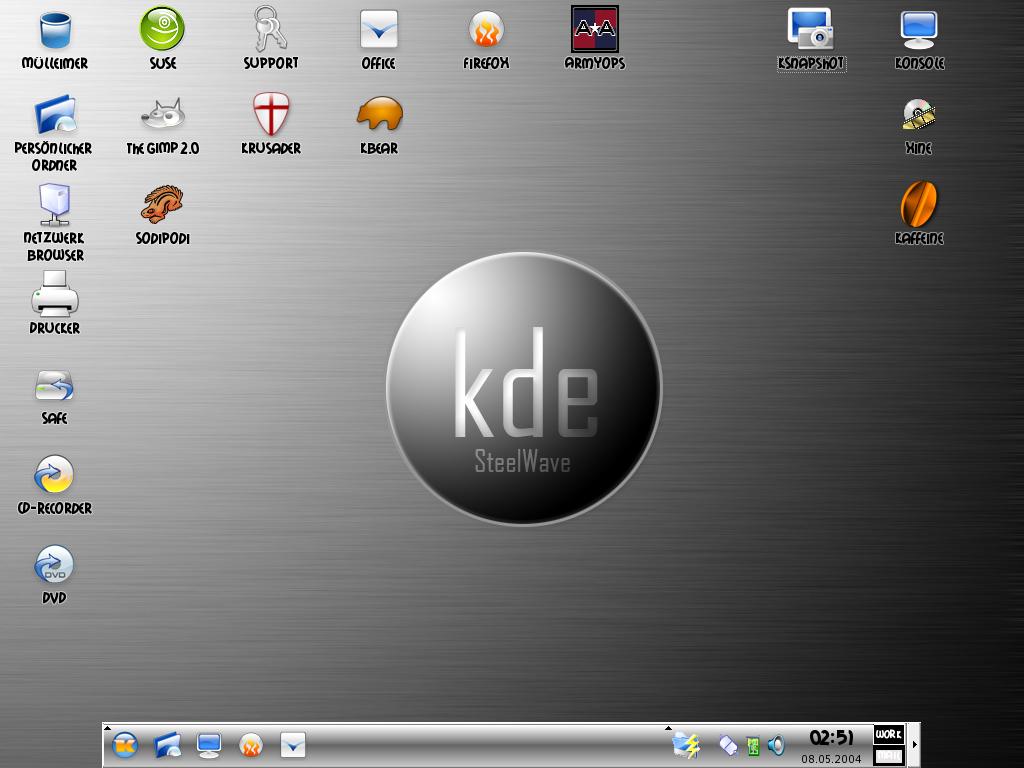Launch terminal from panel monitor icon
Viewport: 1024px width, 768px height.
(x=209, y=745)
